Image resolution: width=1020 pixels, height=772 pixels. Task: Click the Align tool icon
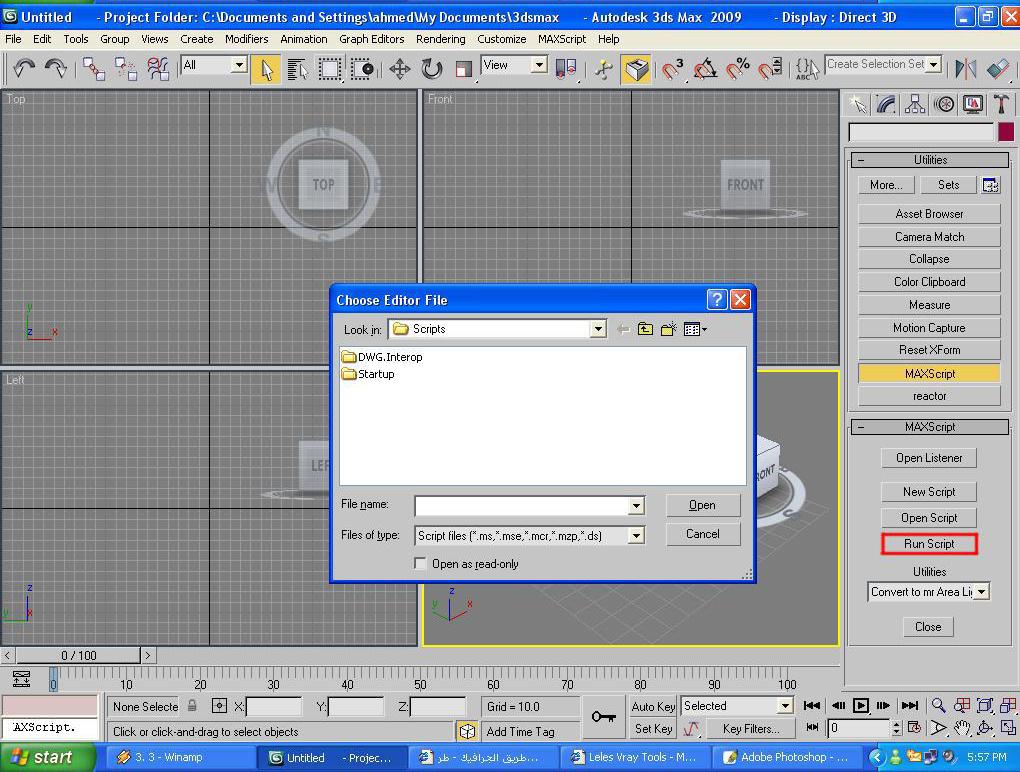click(x=997, y=69)
